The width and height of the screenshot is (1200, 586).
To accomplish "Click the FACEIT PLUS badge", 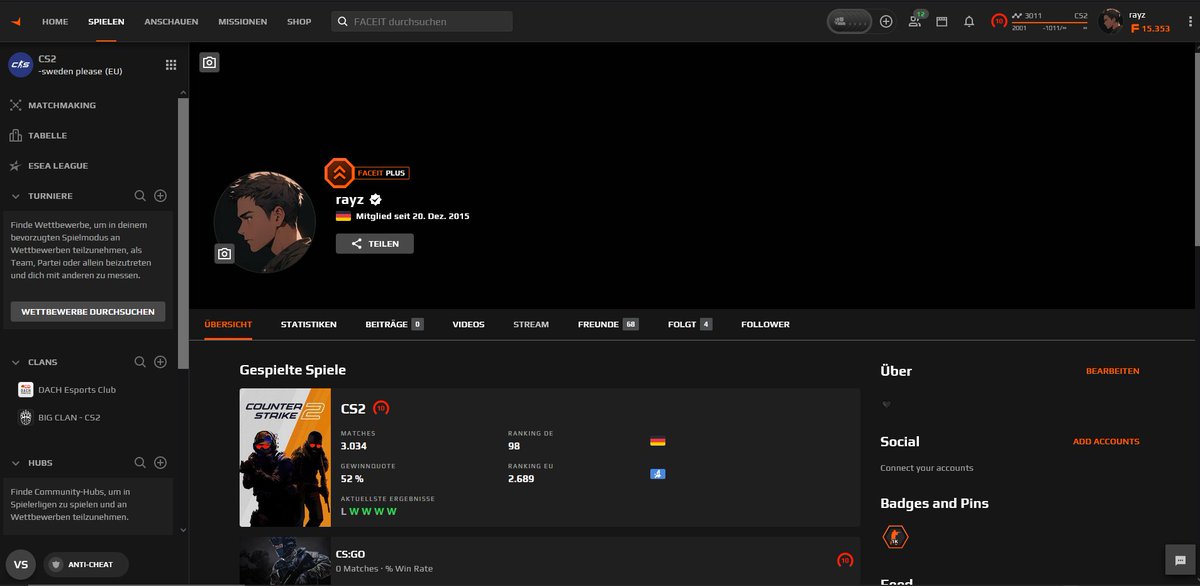I will (x=367, y=173).
